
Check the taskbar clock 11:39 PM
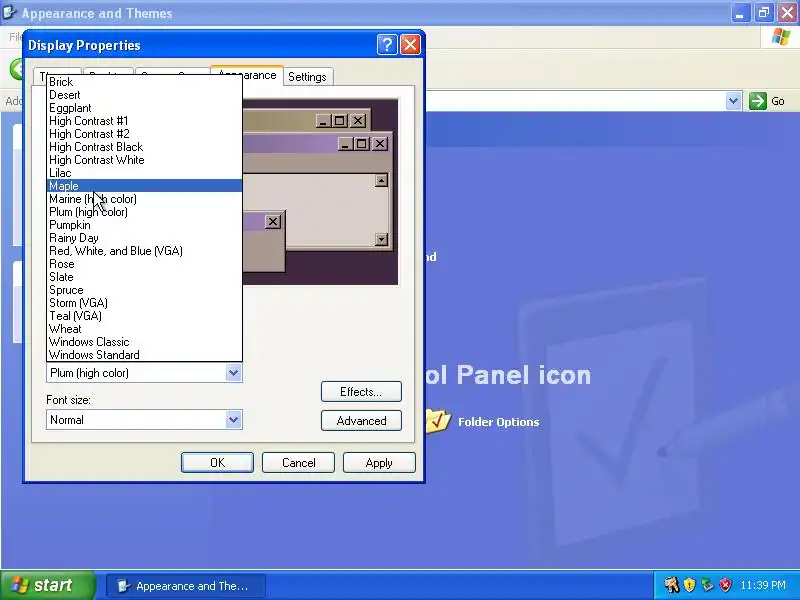pos(763,585)
